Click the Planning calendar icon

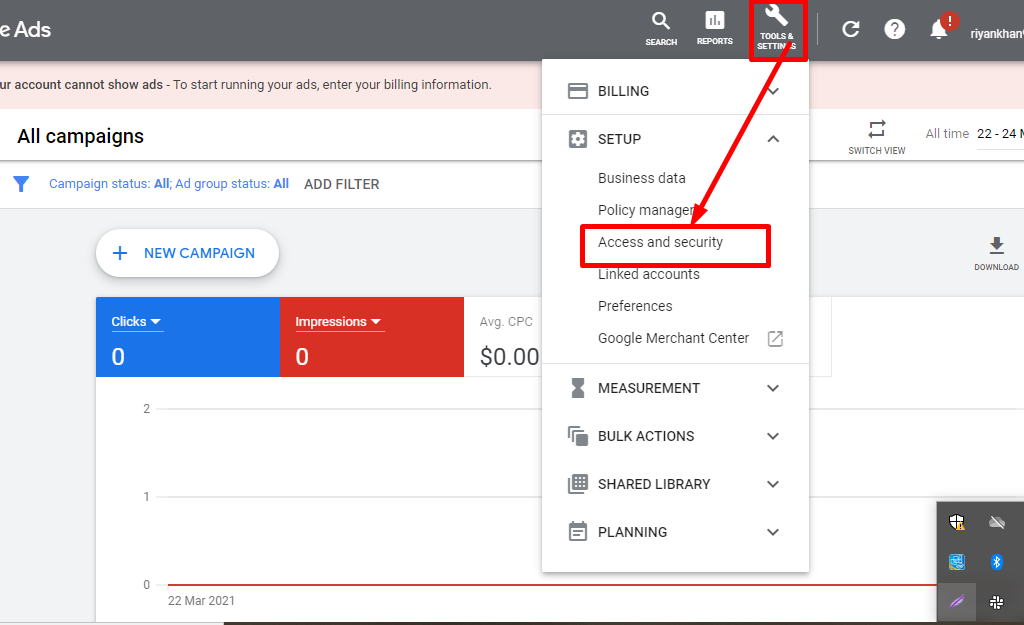pos(578,532)
